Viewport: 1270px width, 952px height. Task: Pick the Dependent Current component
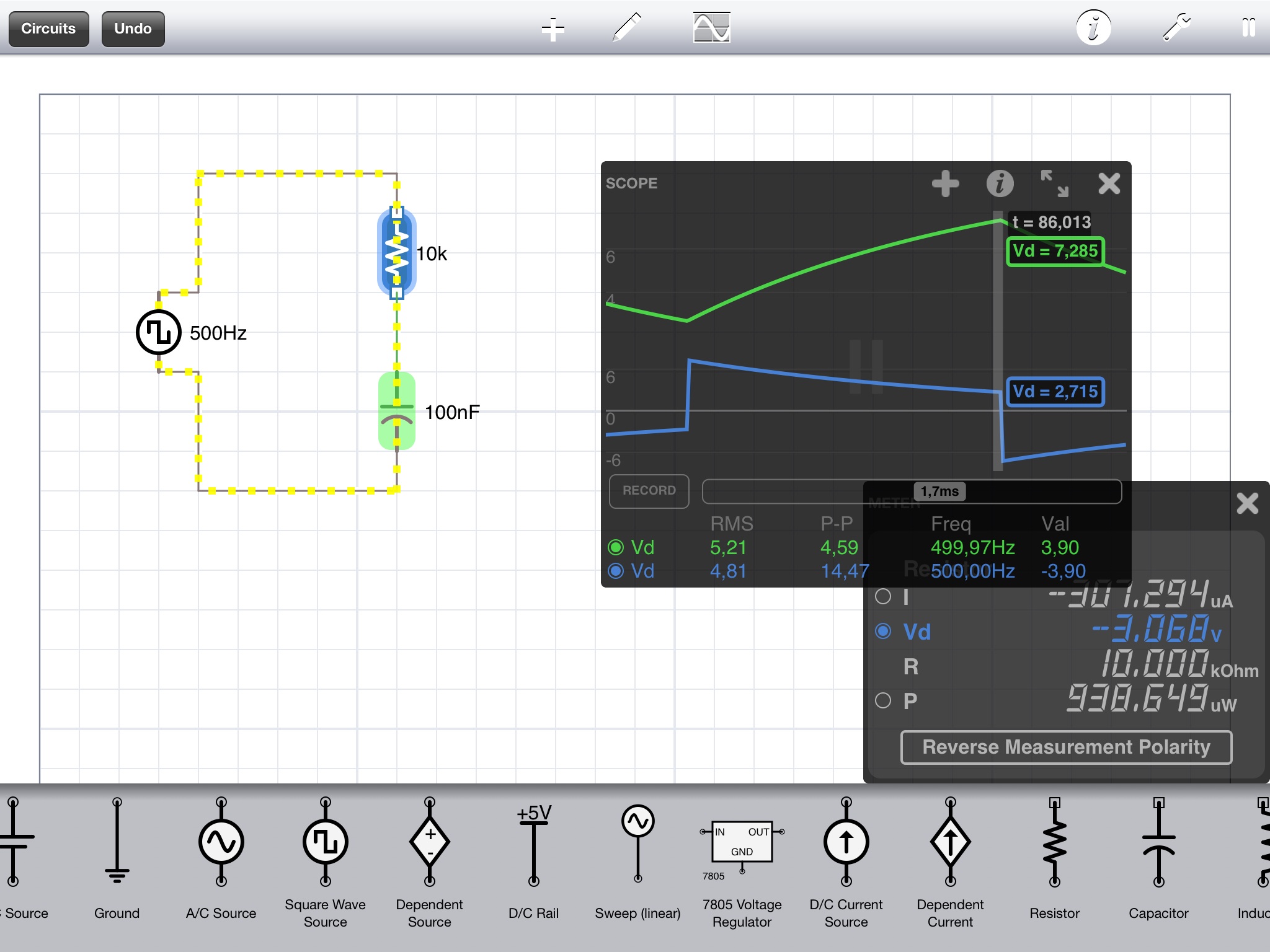pyautogui.click(x=950, y=862)
